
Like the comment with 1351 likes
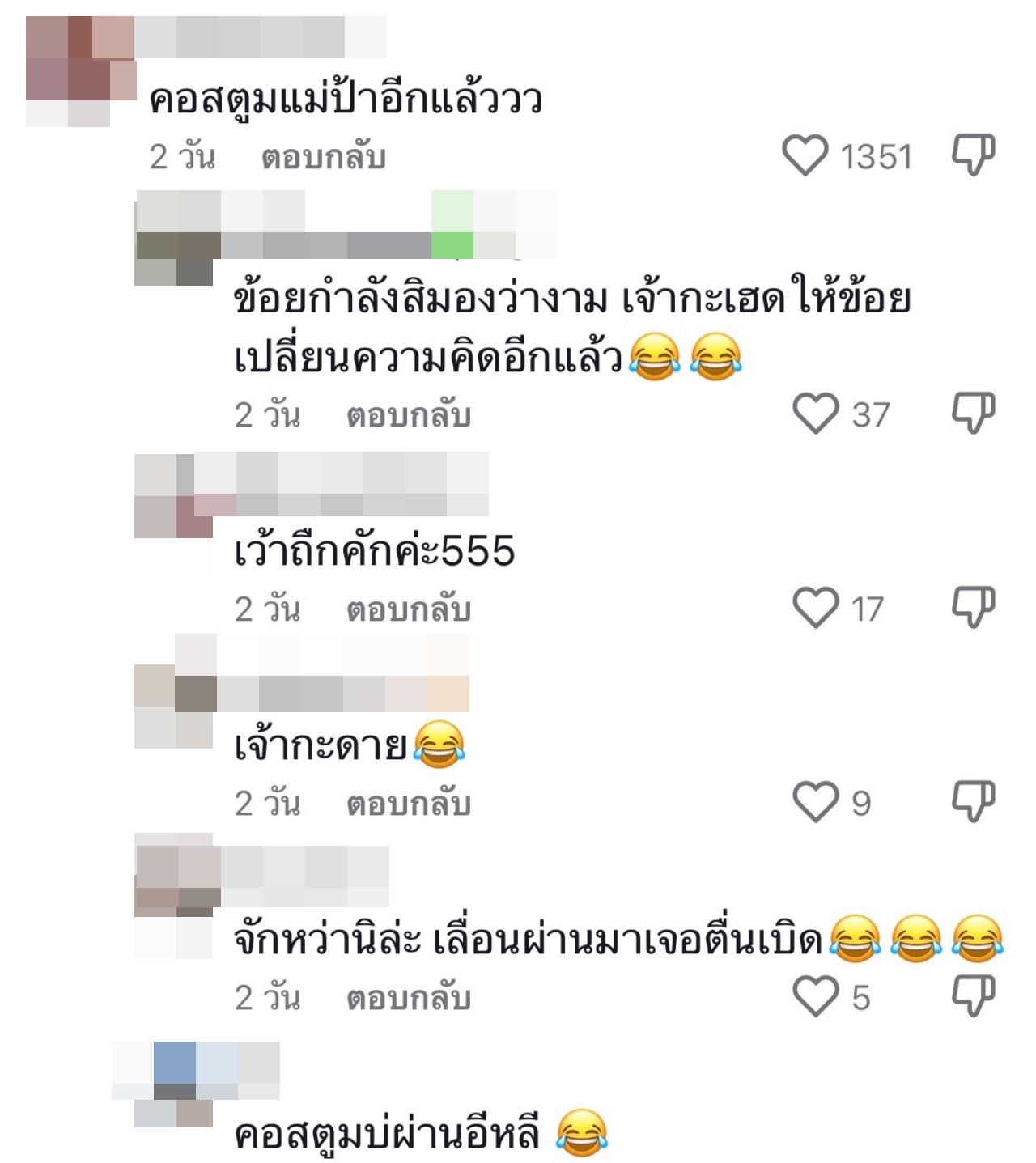[x=805, y=155]
